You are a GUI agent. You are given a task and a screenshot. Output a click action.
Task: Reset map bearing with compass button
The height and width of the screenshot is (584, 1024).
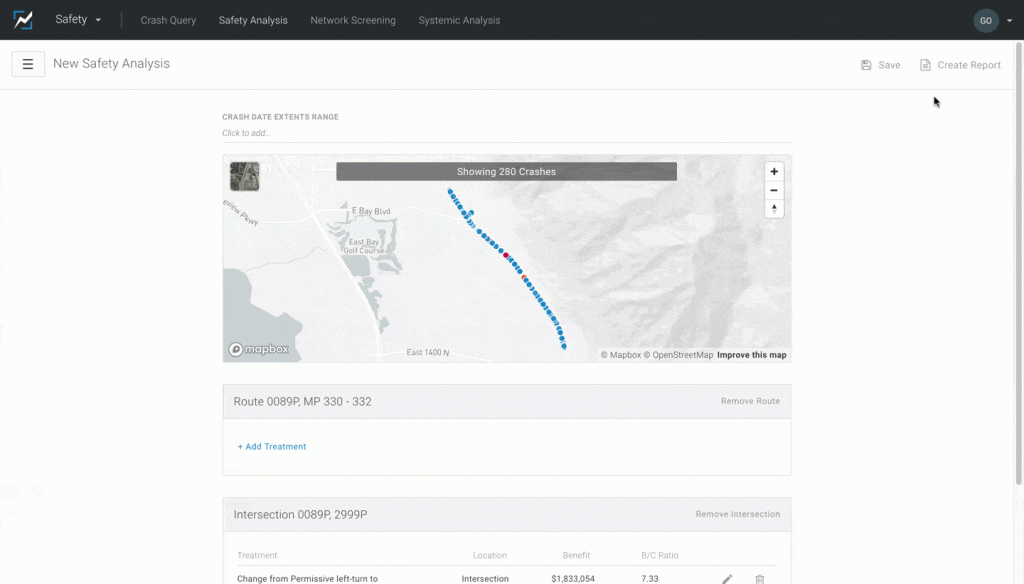pyautogui.click(x=774, y=209)
